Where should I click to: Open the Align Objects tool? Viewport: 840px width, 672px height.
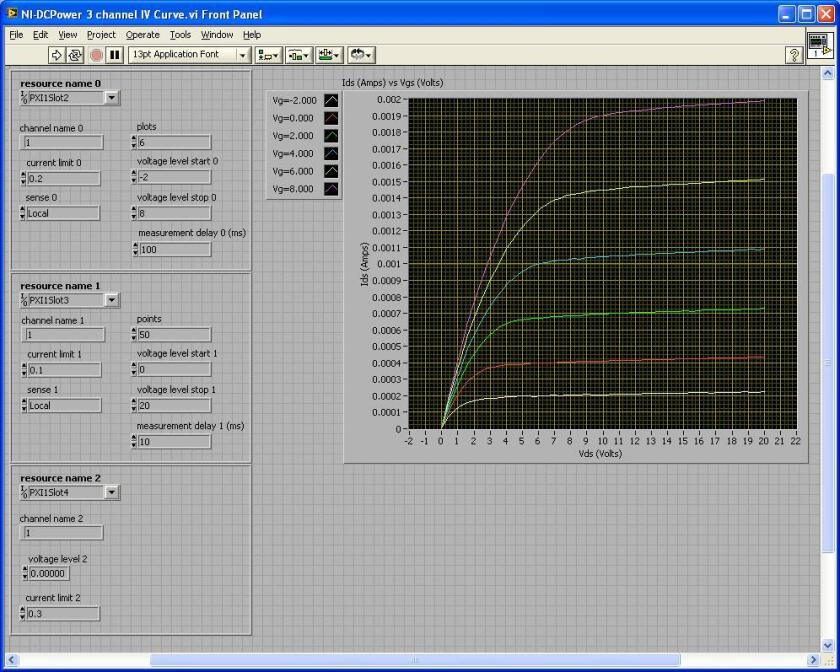(268, 55)
